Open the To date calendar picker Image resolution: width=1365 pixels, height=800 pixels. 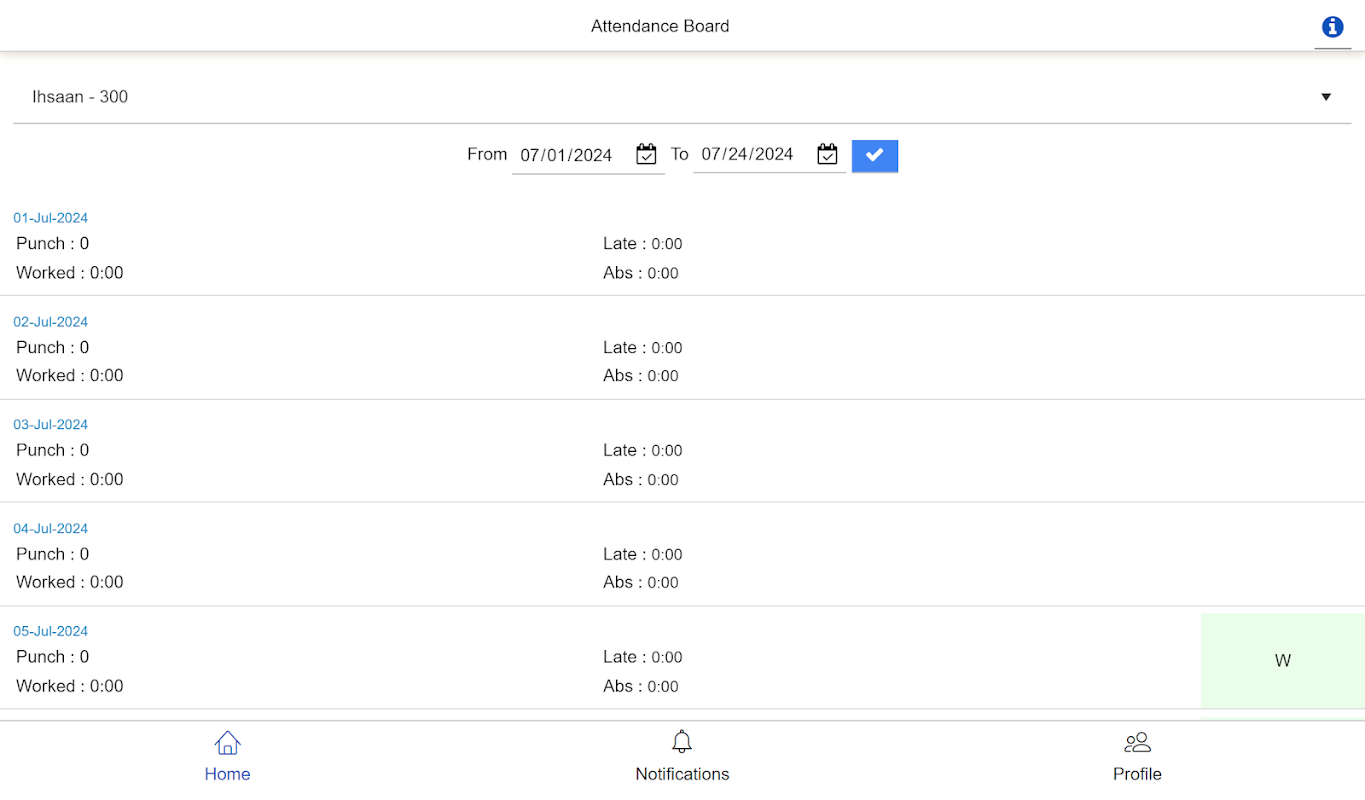click(827, 154)
